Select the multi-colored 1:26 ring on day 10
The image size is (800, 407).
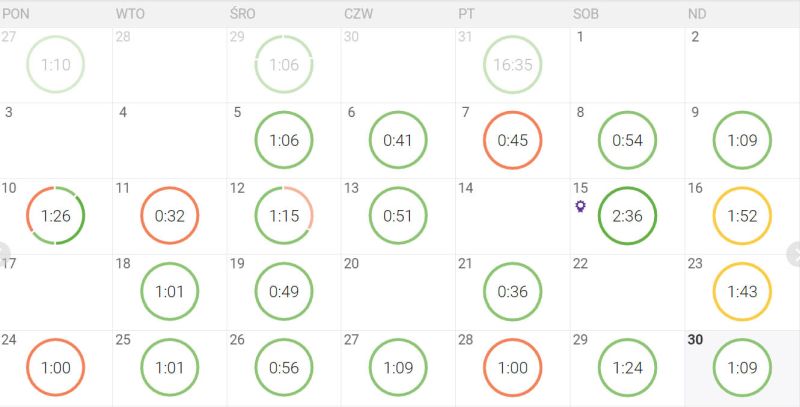pyautogui.click(x=56, y=216)
